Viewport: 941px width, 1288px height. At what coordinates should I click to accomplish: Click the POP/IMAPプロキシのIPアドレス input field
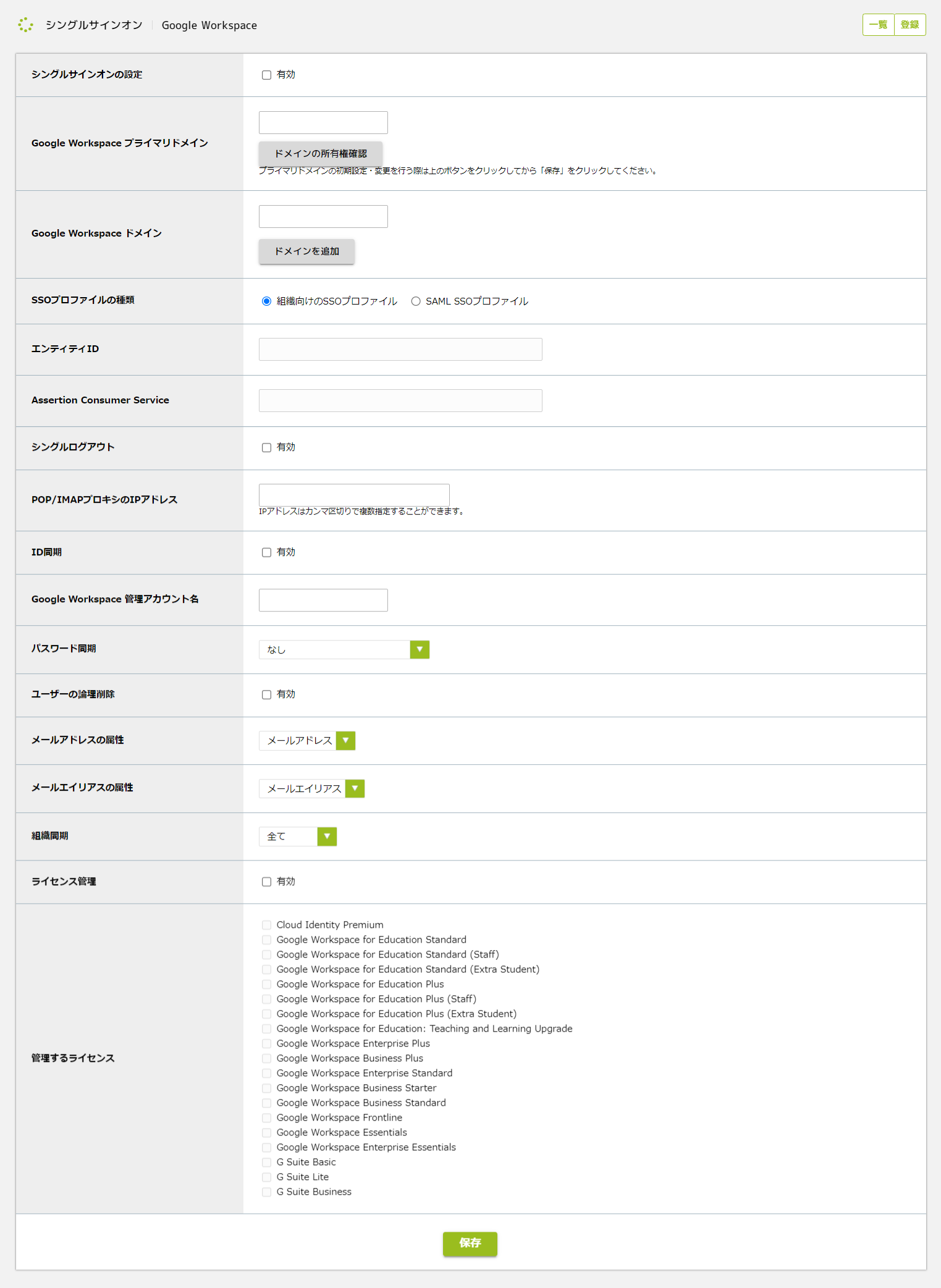tap(354, 495)
